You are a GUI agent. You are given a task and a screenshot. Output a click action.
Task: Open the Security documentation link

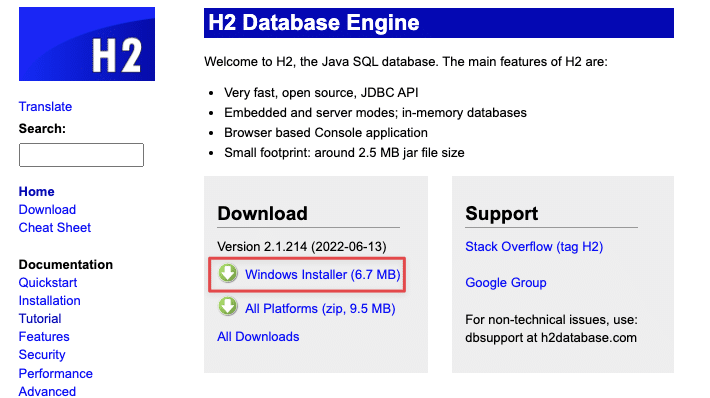pos(42,355)
